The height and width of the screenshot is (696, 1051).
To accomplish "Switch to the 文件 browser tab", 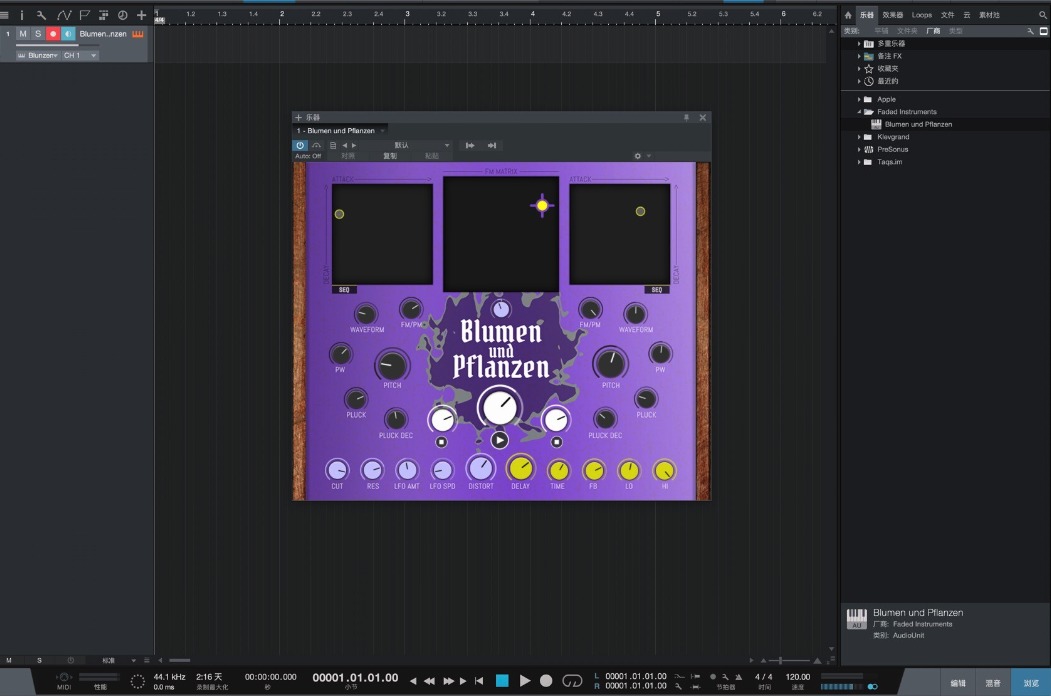I will (947, 15).
